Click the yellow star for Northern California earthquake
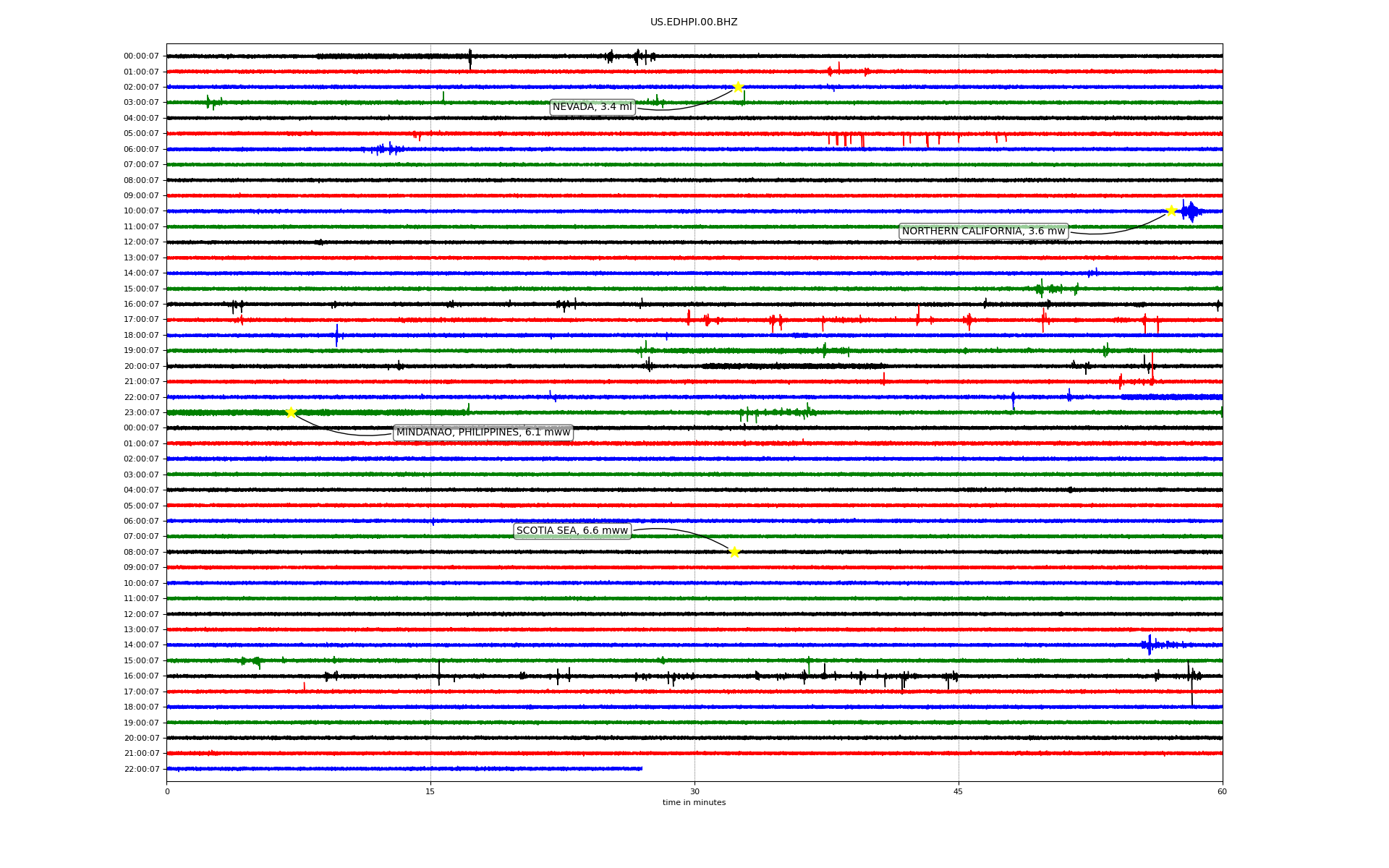Image resolution: width=1389 pixels, height=868 pixels. [1171, 210]
